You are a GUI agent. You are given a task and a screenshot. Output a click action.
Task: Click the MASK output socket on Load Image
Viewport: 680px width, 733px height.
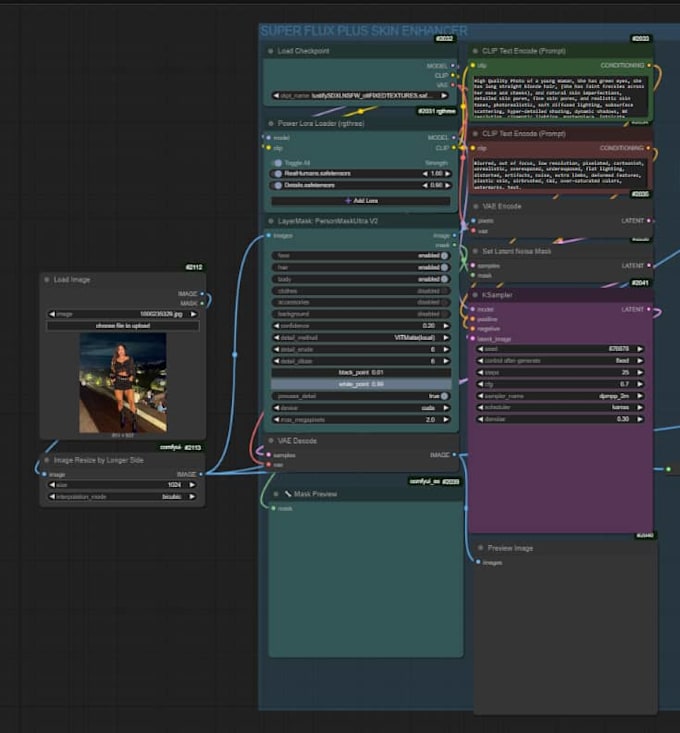202,303
